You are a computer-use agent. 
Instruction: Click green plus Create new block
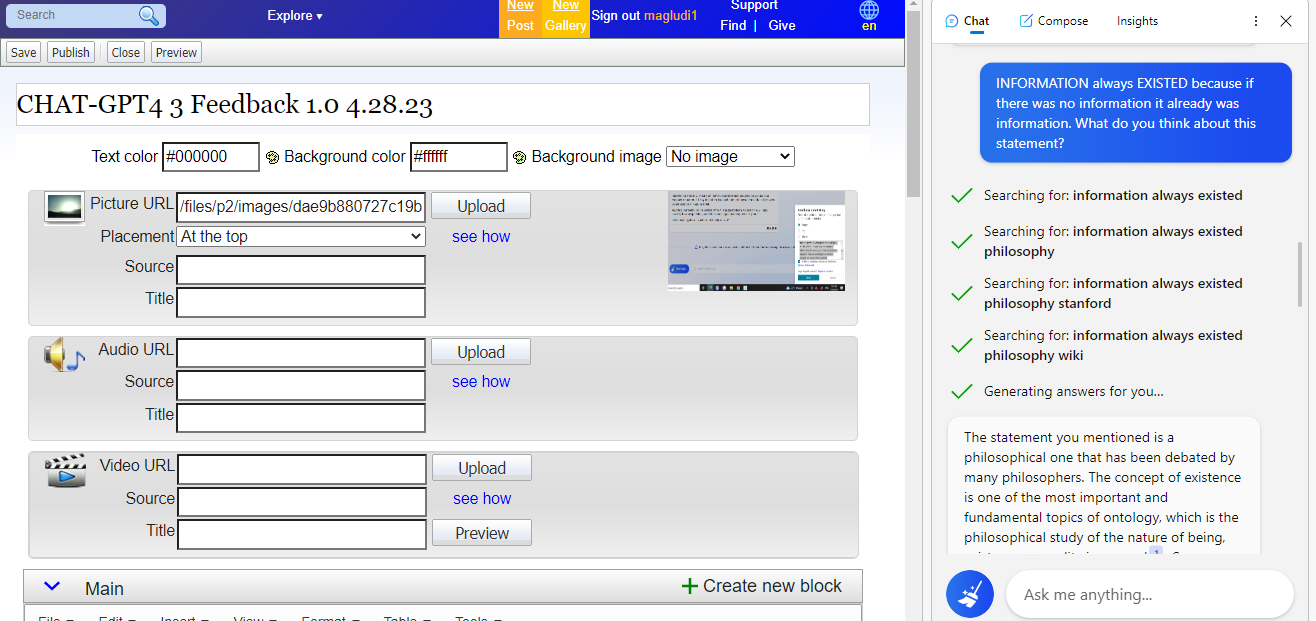689,586
